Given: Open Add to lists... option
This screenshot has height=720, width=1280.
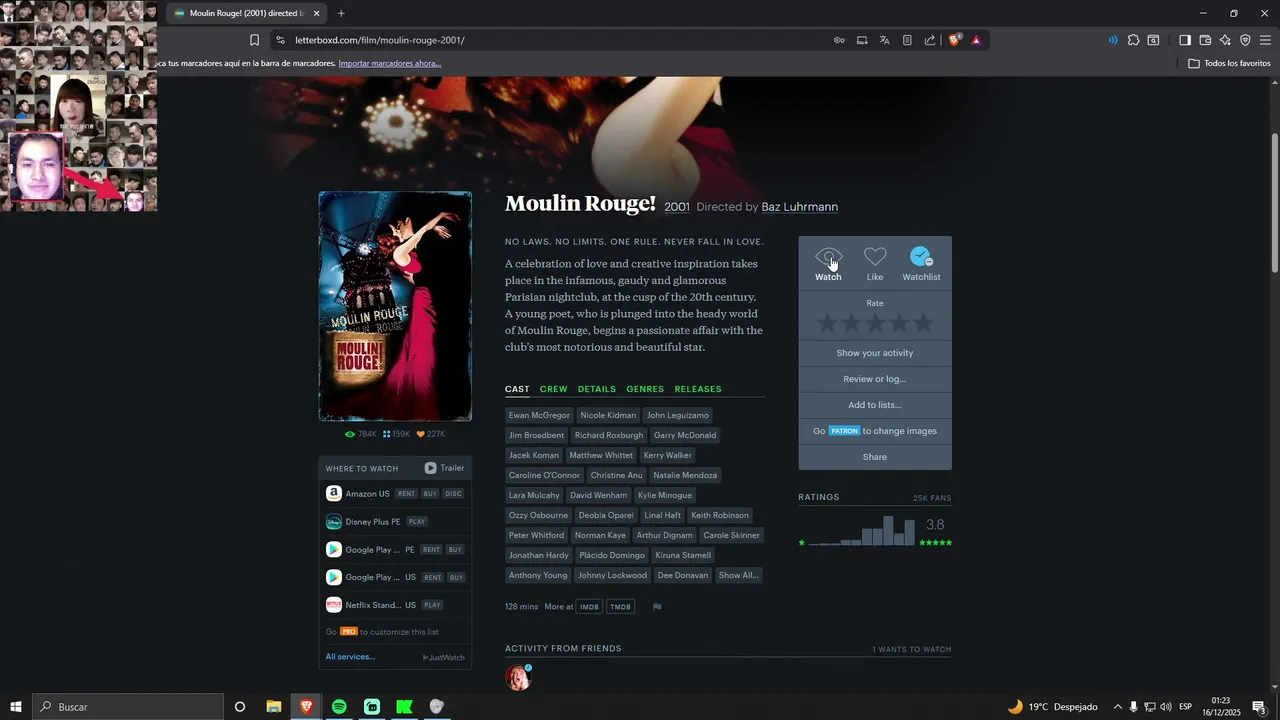Looking at the screenshot, I should [x=875, y=405].
